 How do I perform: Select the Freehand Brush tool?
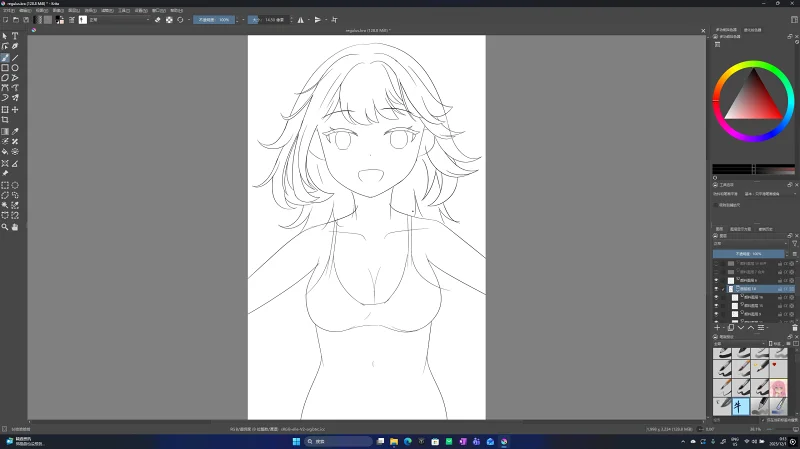5,57
